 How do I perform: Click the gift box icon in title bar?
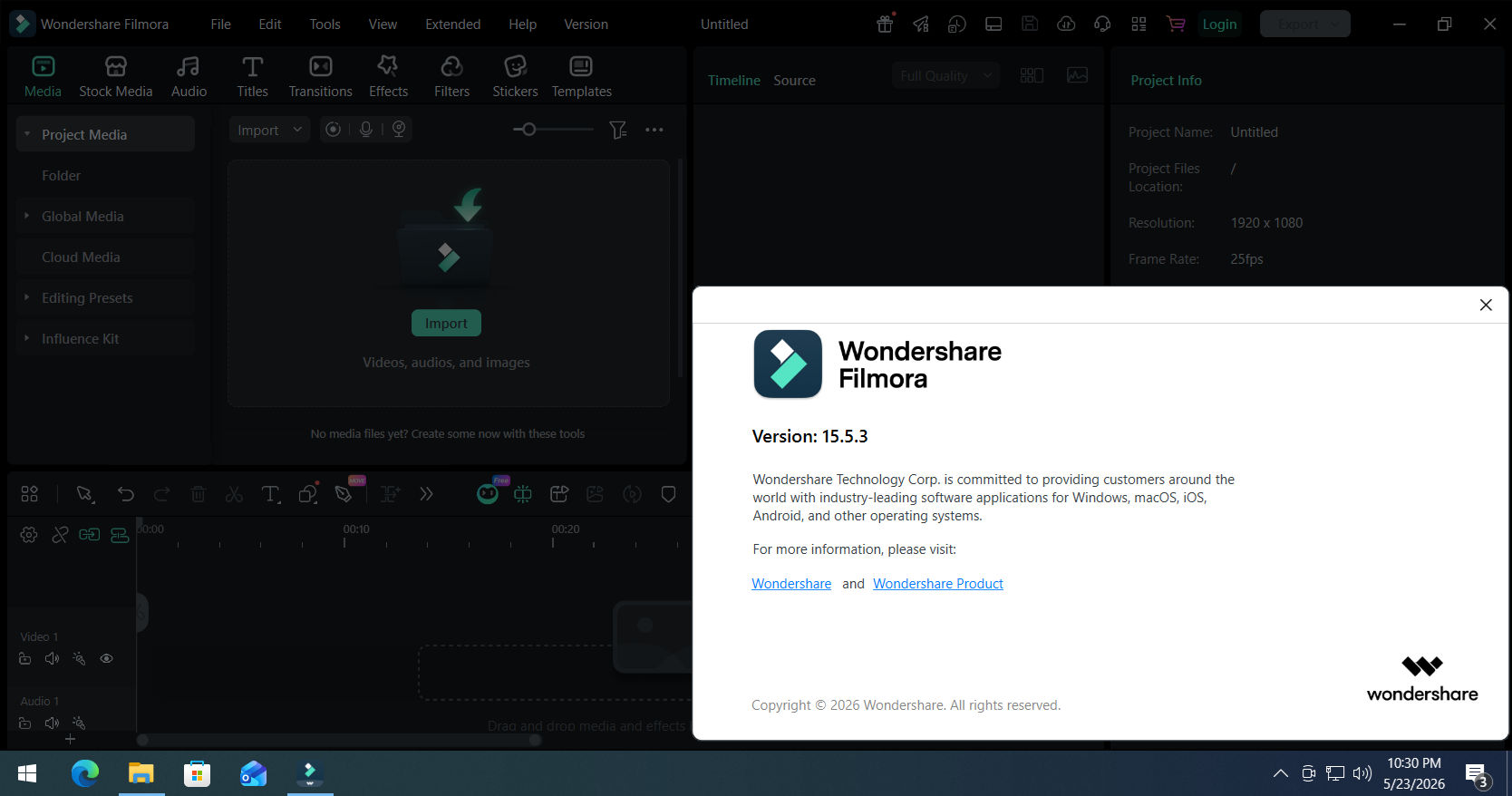pyautogui.click(x=885, y=24)
